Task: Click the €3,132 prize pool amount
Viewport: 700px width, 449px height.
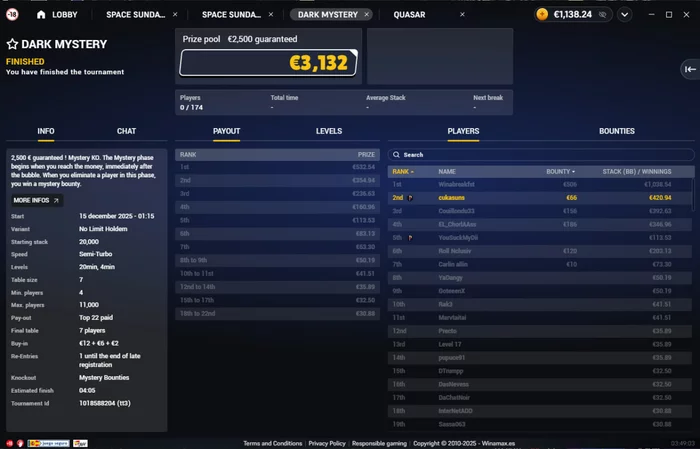Action: 318,63
